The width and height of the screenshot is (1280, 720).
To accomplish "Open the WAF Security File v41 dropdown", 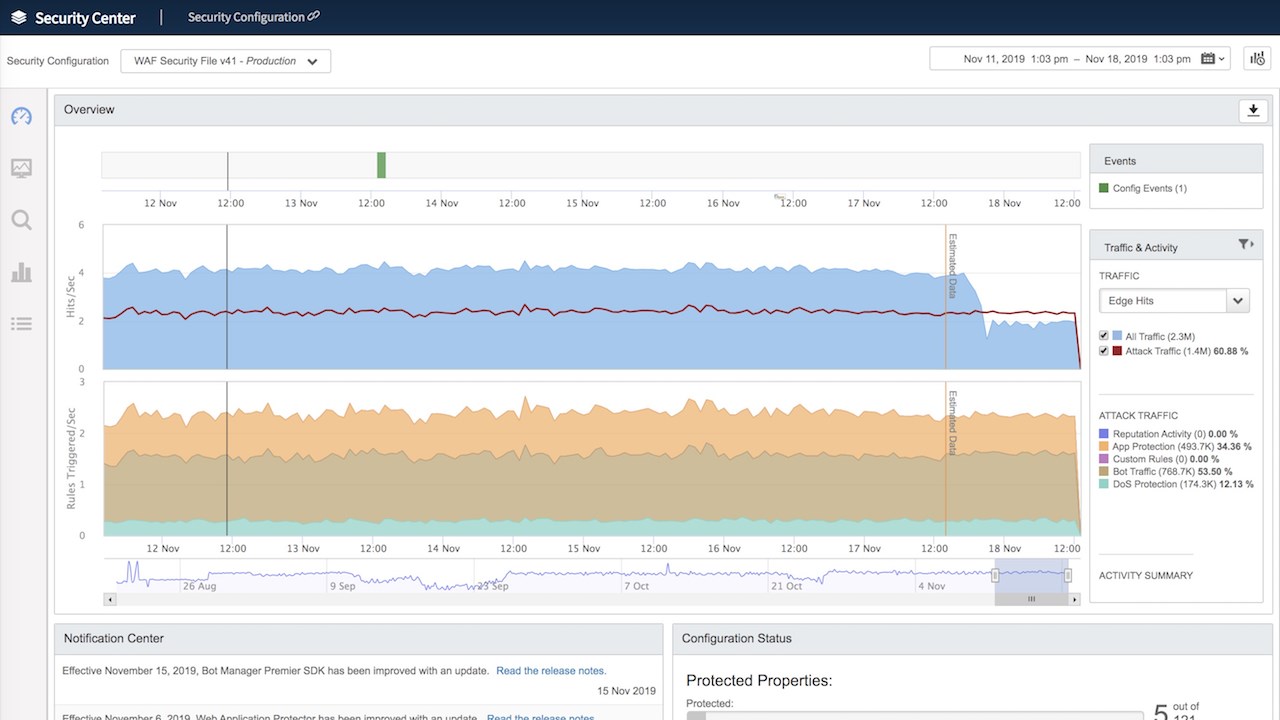I will (226, 61).
